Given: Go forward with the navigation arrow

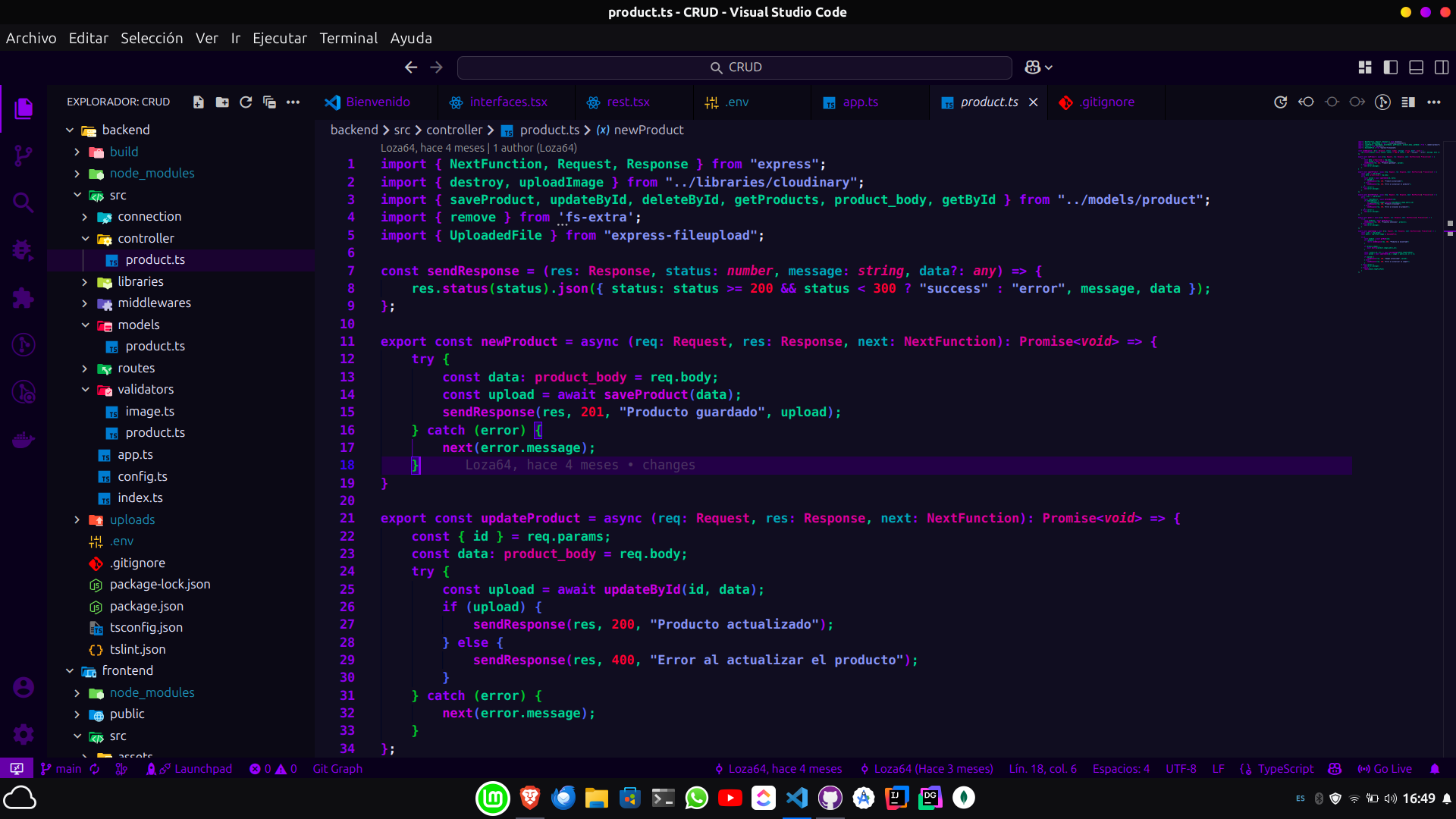Looking at the screenshot, I should coord(436,67).
